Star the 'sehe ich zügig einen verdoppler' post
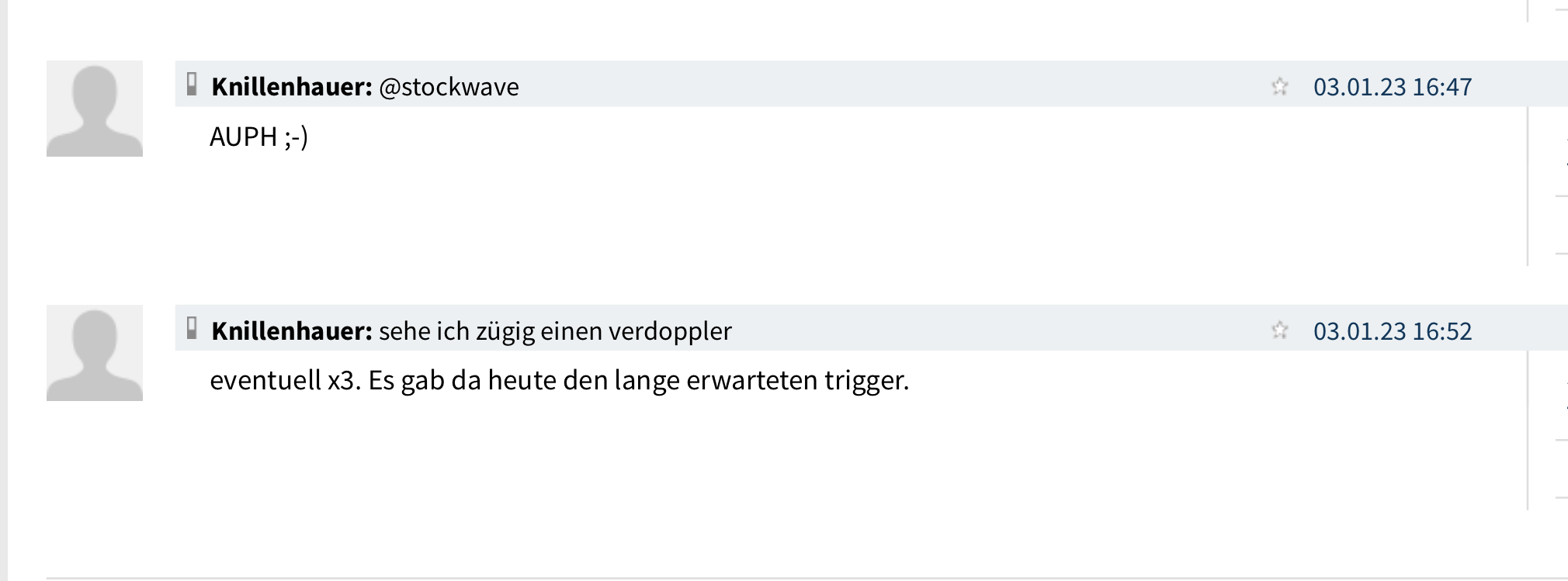 [1279, 330]
